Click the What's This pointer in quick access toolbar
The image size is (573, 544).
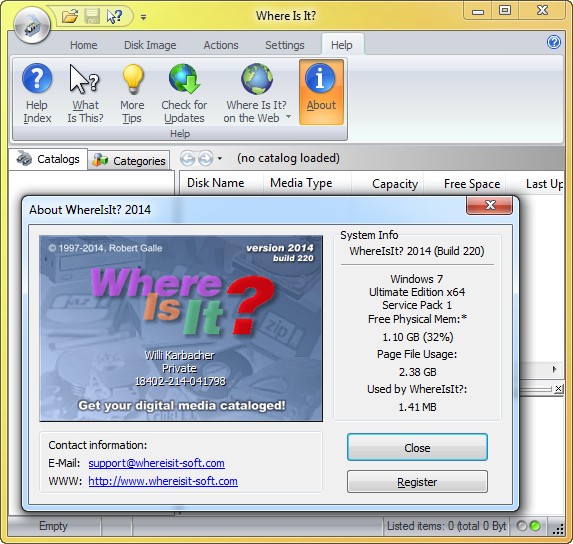pos(114,16)
